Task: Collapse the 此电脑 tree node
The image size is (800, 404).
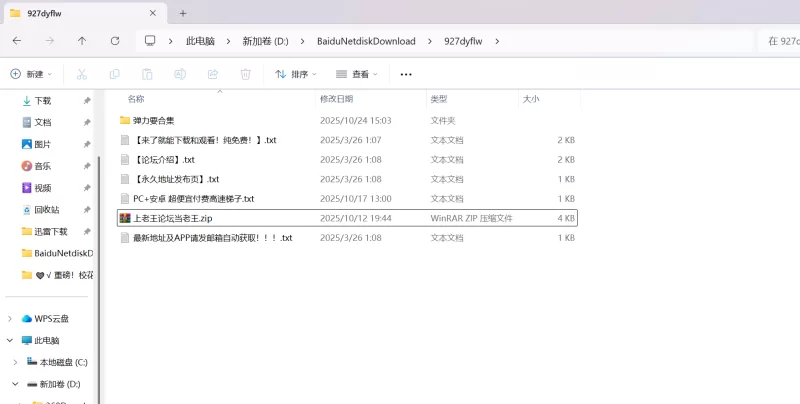Action: pos(11,340)
